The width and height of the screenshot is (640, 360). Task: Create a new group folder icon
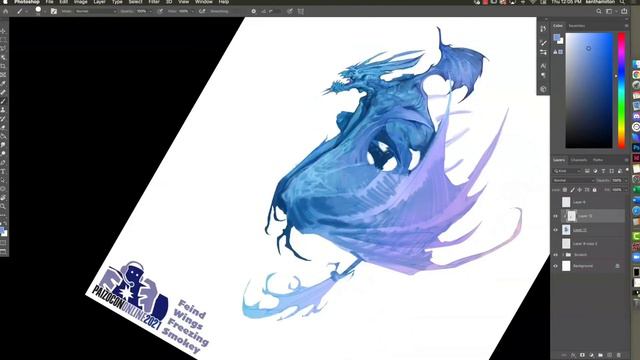point(600,356)
